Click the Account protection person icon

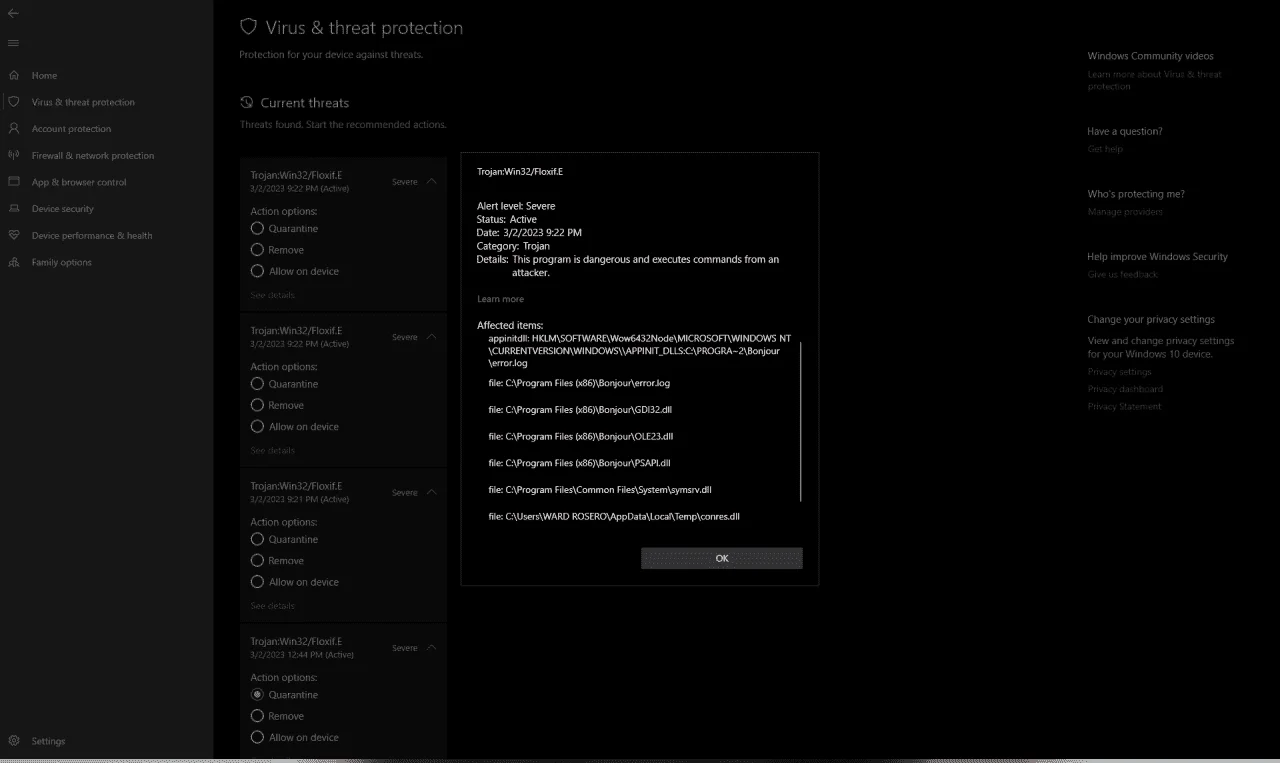pyautogui.click(x=13, y=129)
